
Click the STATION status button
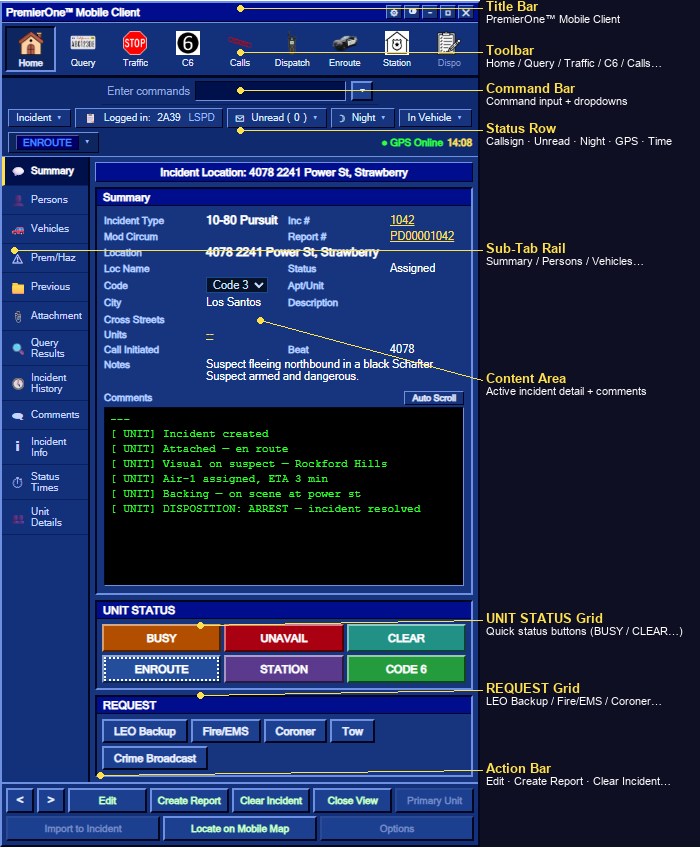click(x=284, y=669)
